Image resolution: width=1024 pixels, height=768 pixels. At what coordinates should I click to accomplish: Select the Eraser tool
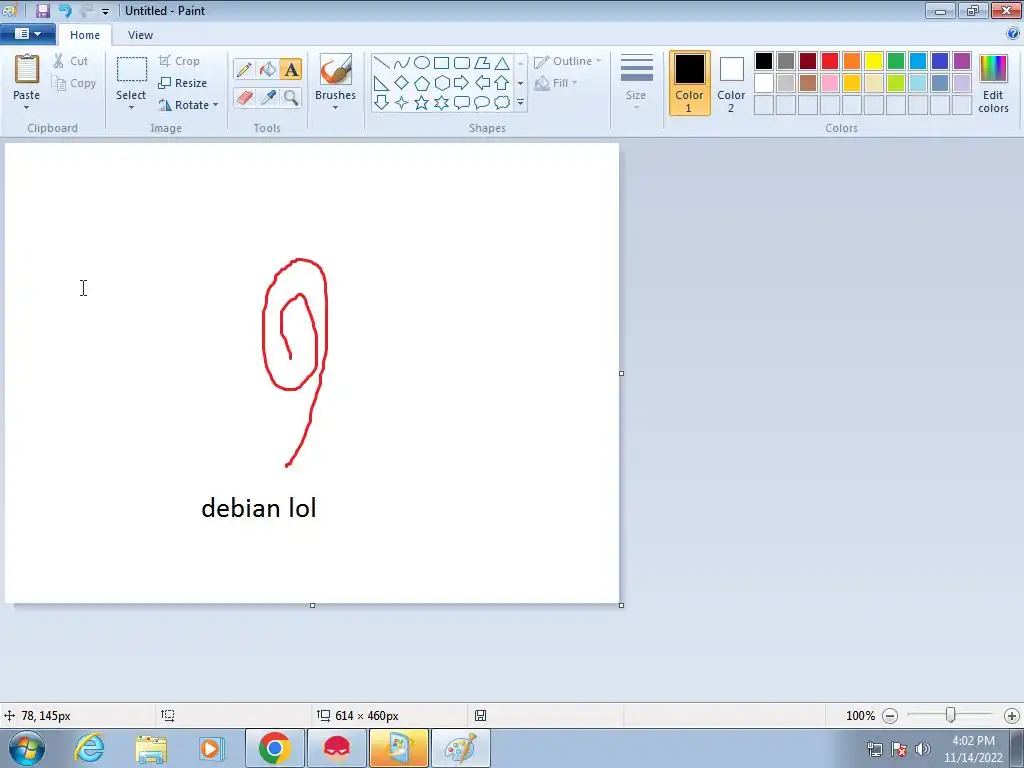coord(244,98)
